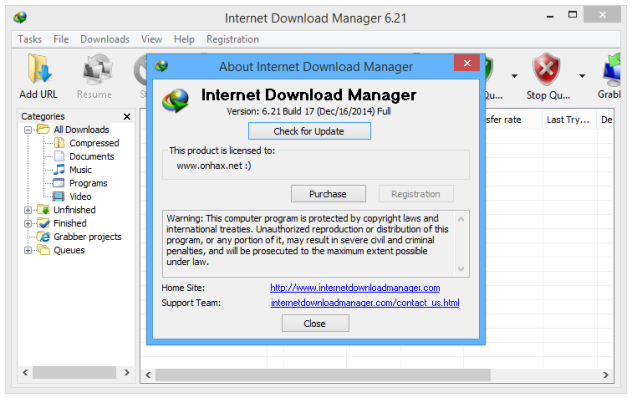
Task: Open the Tasks menu
Action: click(29, 39)
